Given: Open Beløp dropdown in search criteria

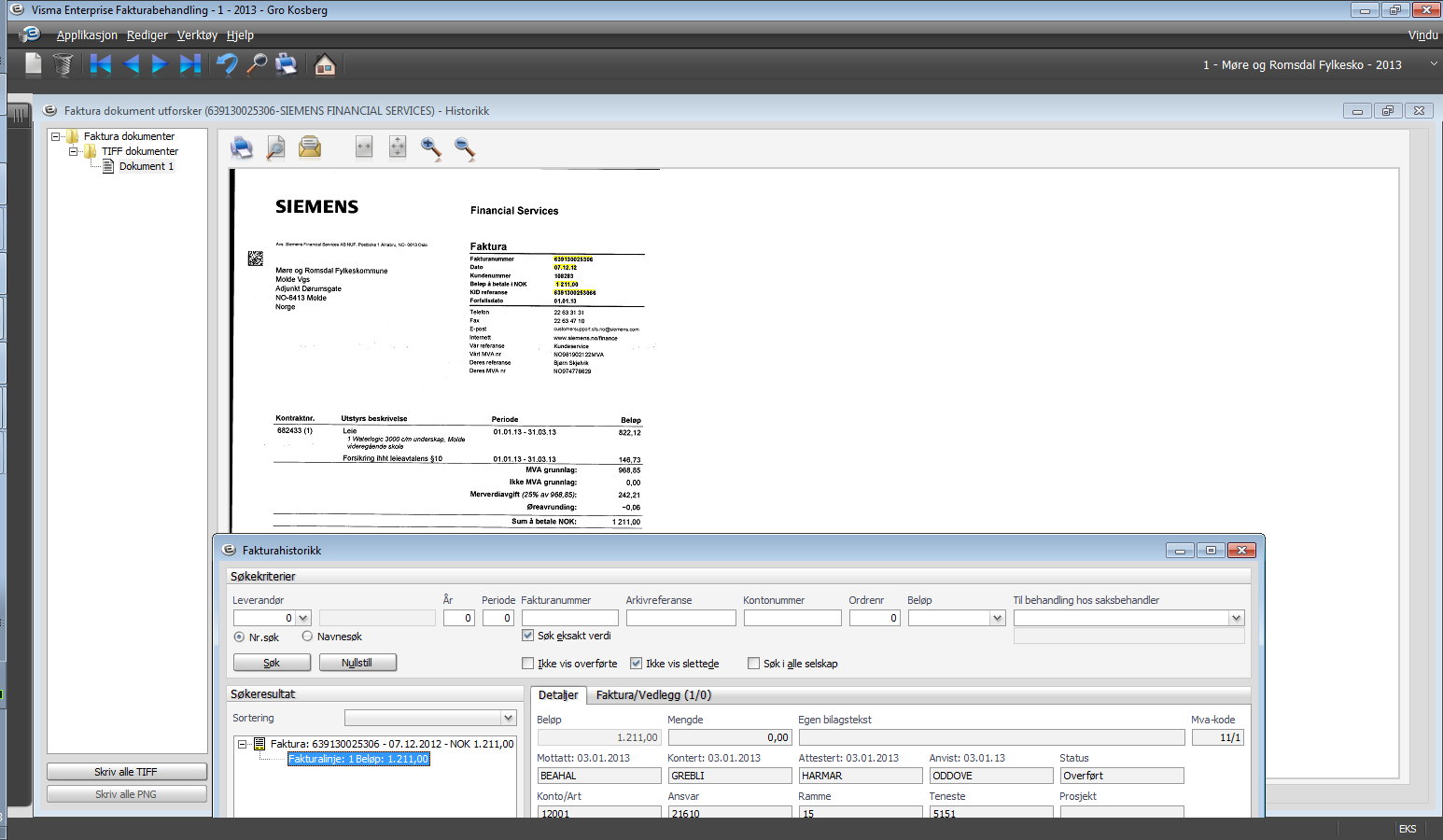Looking at the screenshot, I should click(x=998, y=618).
